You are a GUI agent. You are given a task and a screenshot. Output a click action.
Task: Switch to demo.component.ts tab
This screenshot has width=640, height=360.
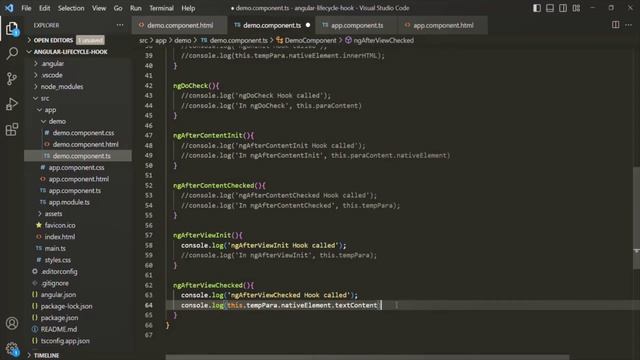[272, 25]
